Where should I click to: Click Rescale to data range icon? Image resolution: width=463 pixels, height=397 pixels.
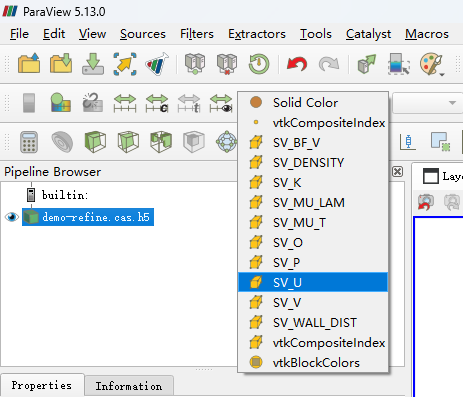click(125, 103)
